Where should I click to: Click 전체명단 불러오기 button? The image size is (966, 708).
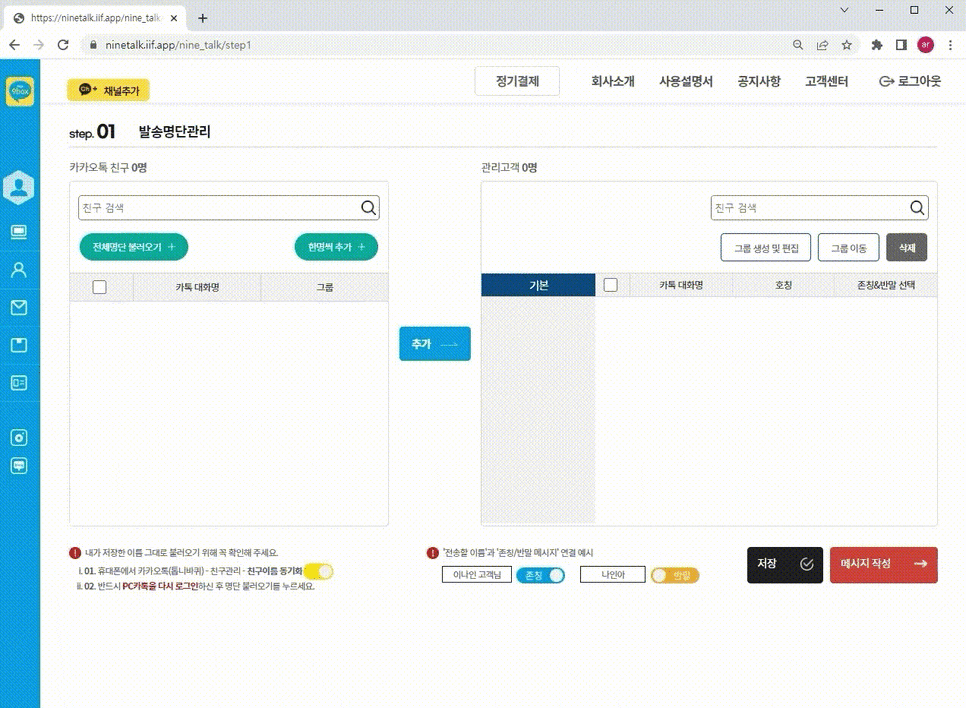click(x=134, y=247)
